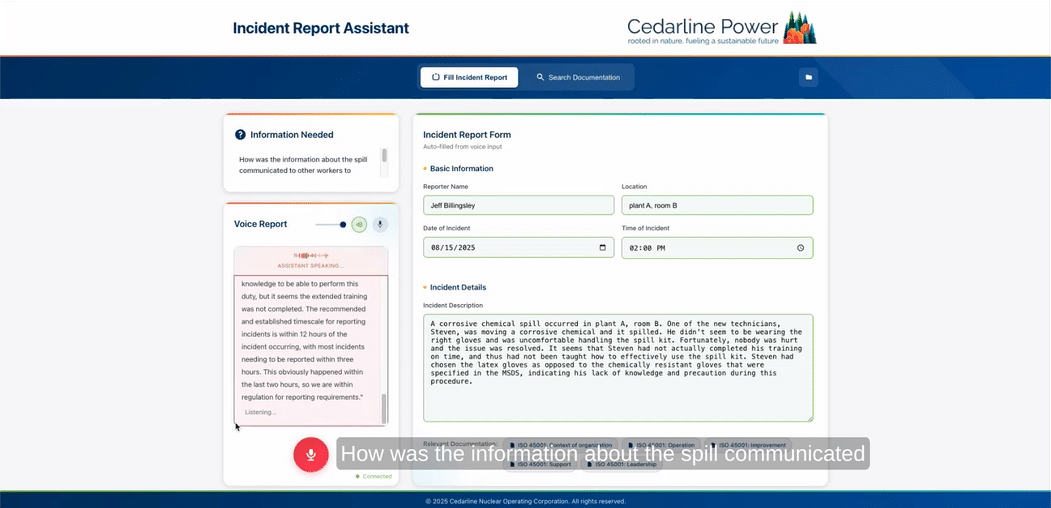Viewport: 1051px width, 508px height.
Task: Switch to the Search Documentation tab
Action: [x=578, y=77]
